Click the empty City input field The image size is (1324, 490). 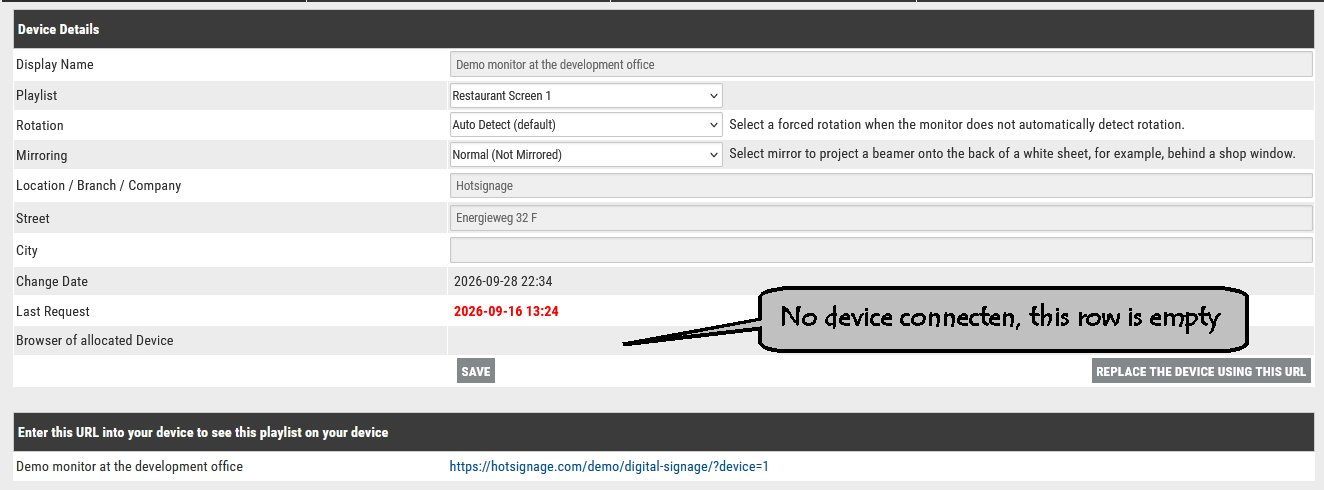[881, 250]
